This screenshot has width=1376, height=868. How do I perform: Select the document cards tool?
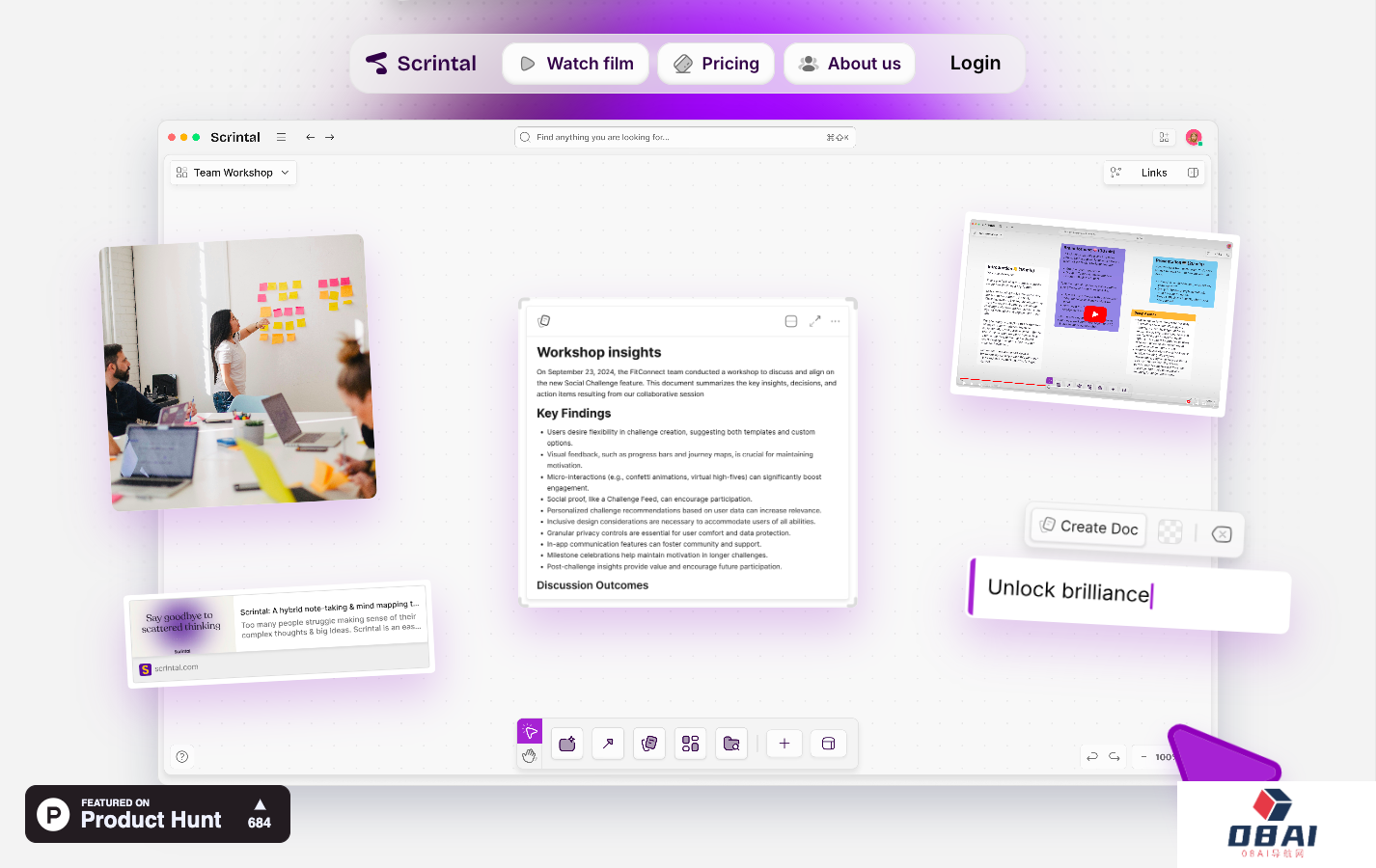(649, 744)
